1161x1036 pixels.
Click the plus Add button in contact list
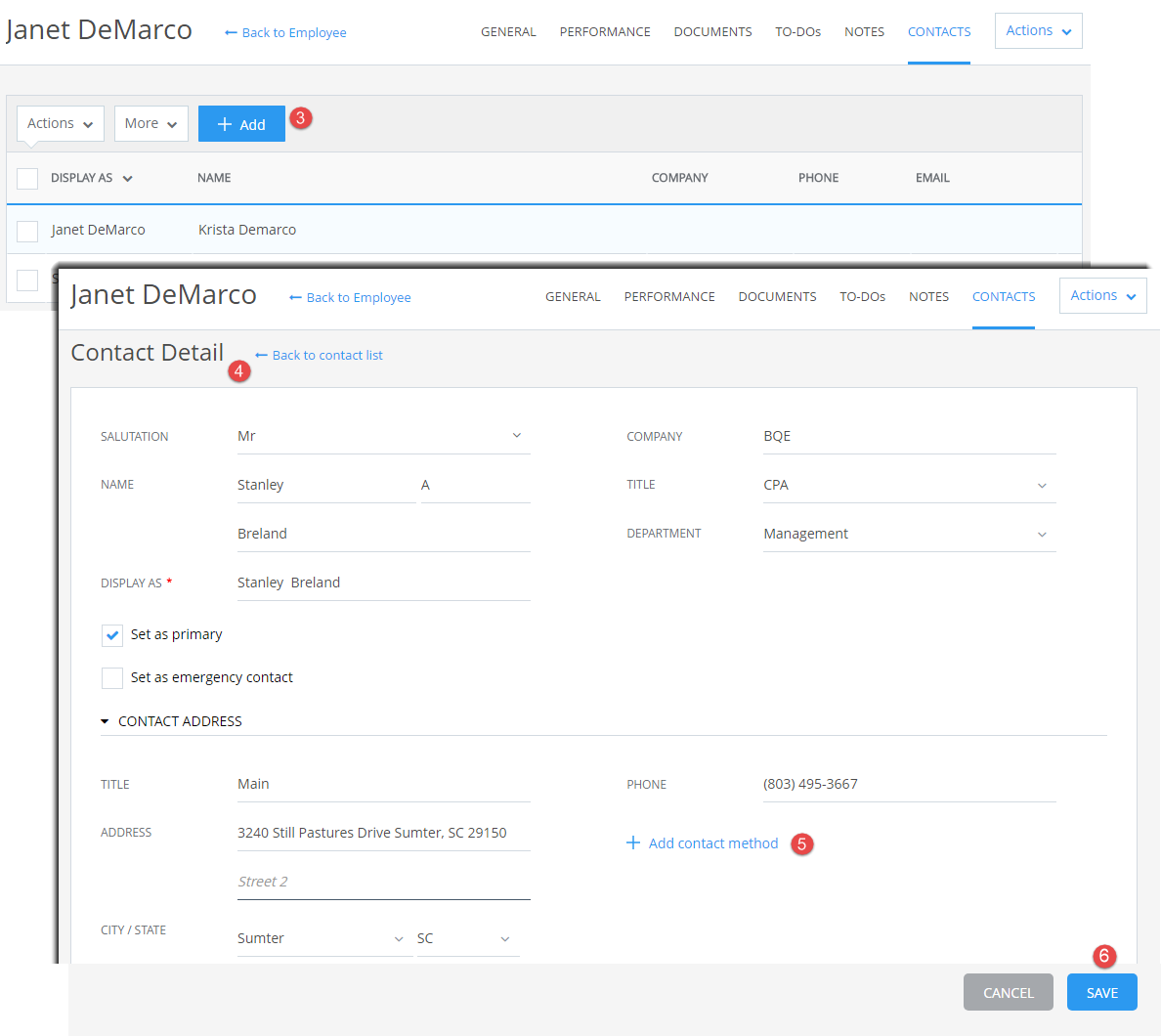tap(241, 124)
